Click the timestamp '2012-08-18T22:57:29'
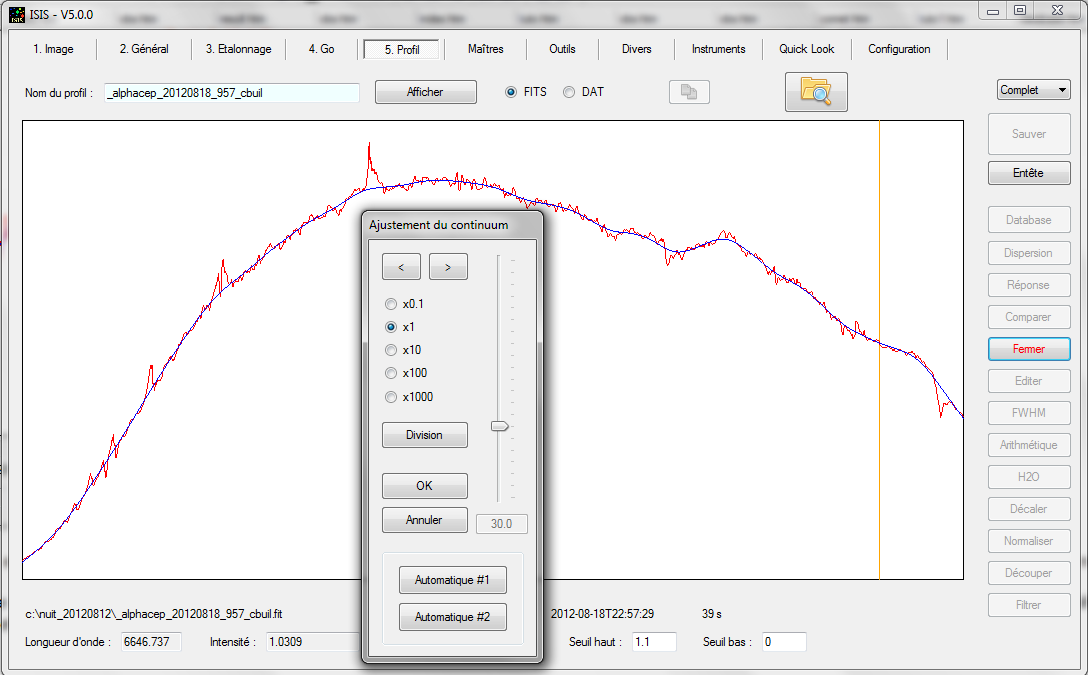The image size is (1088, 675). click(602, 614)
